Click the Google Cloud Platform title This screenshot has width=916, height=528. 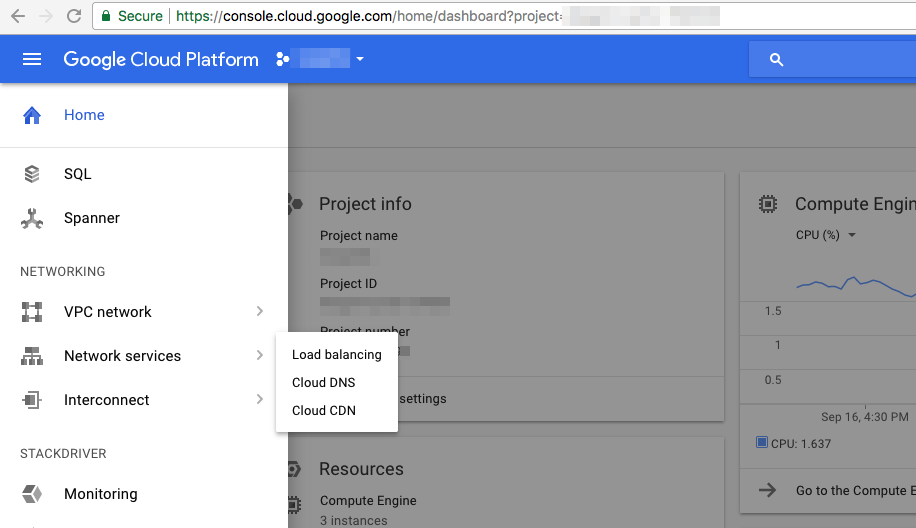click(161, 59)
